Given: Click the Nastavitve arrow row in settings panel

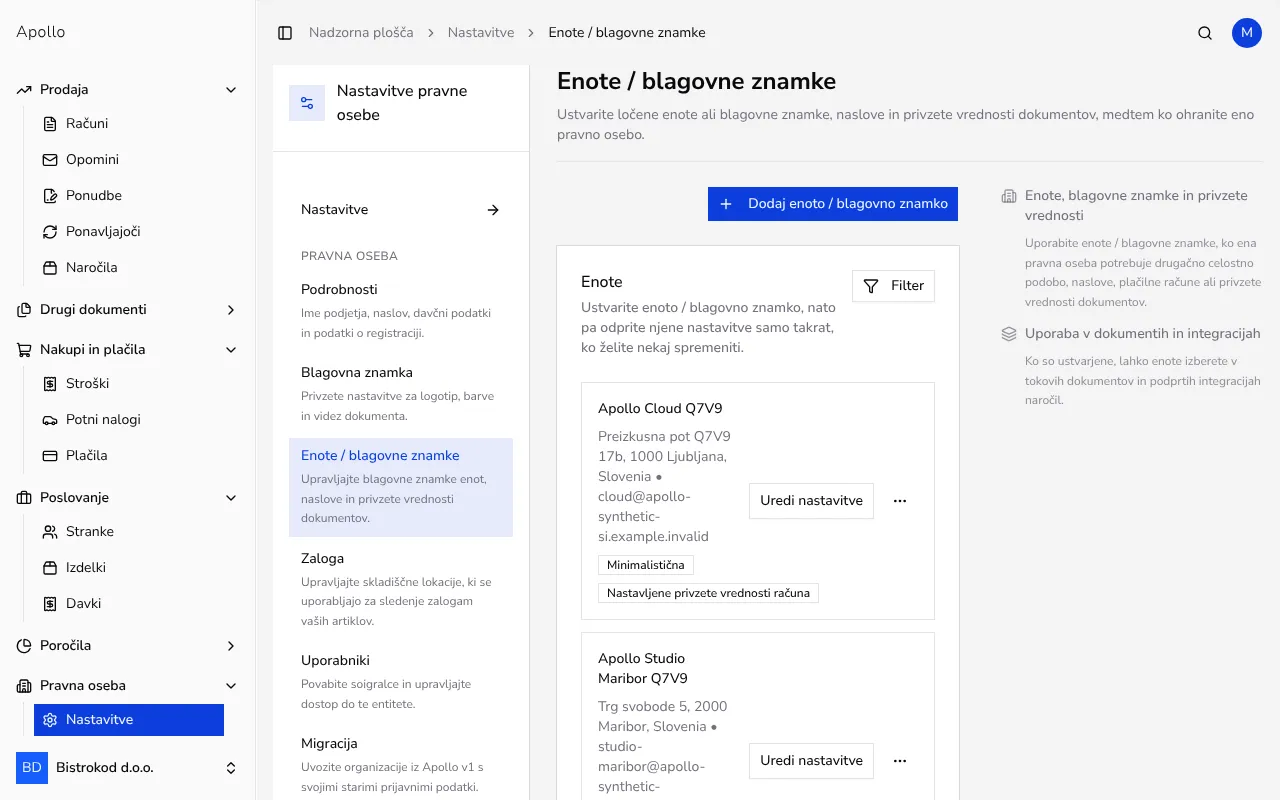Looking at the screenshot, I should tap(401, 210).
